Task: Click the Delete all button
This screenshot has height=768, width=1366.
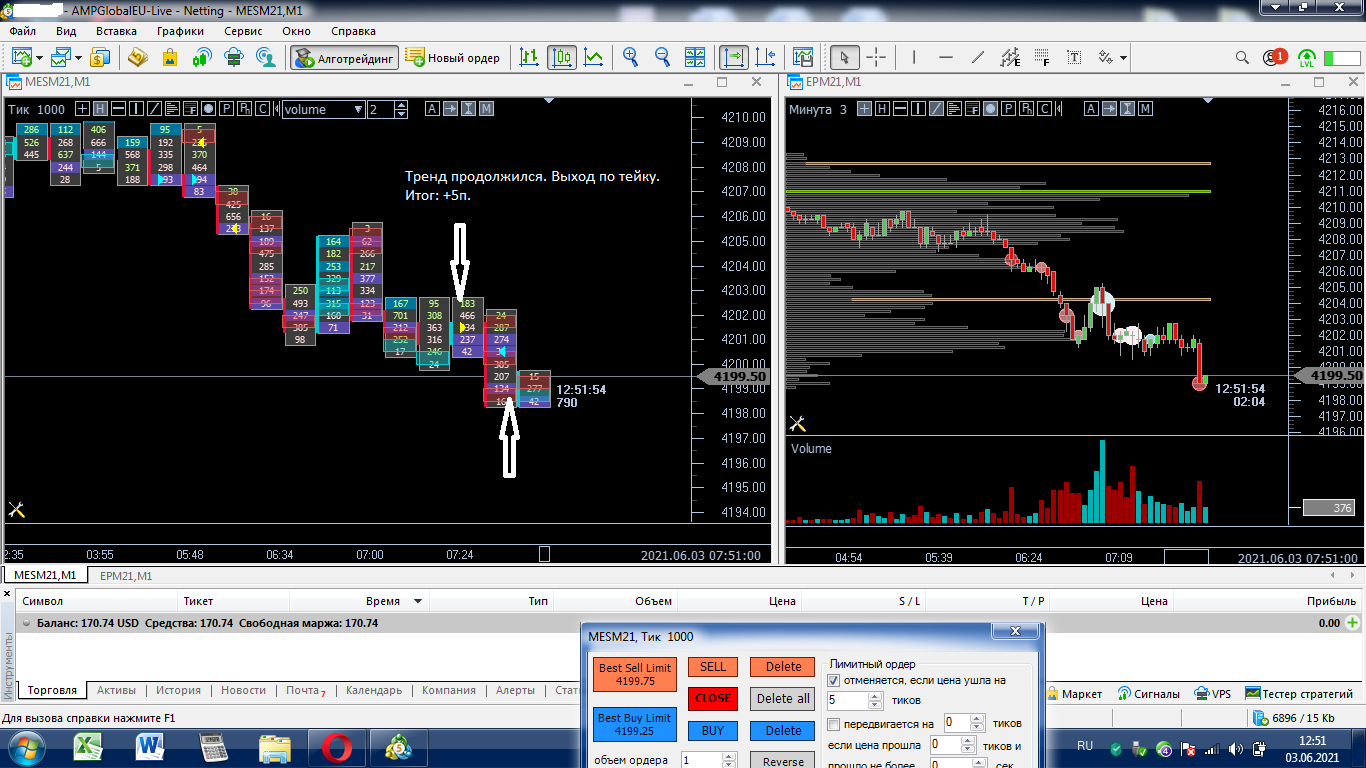Action: click(x=783, y=698)
